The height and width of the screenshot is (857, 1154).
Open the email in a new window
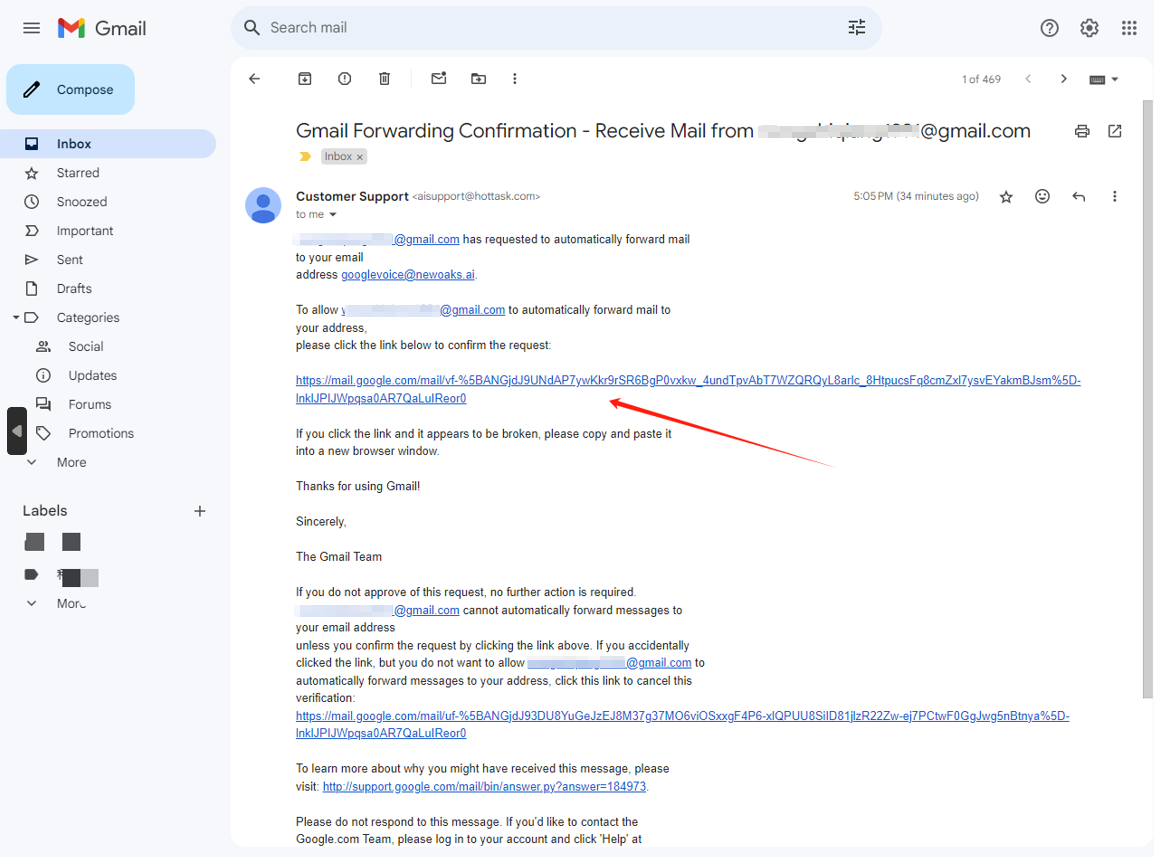(x=1115, y=131)
